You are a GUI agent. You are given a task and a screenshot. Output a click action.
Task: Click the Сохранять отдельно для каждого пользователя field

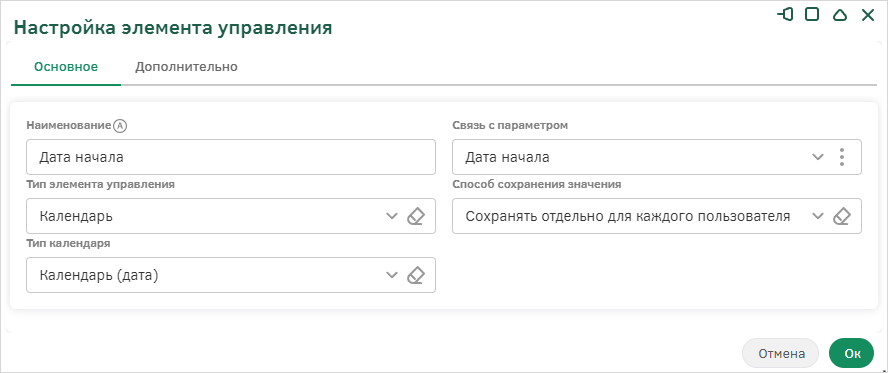[x=657, y=216]
